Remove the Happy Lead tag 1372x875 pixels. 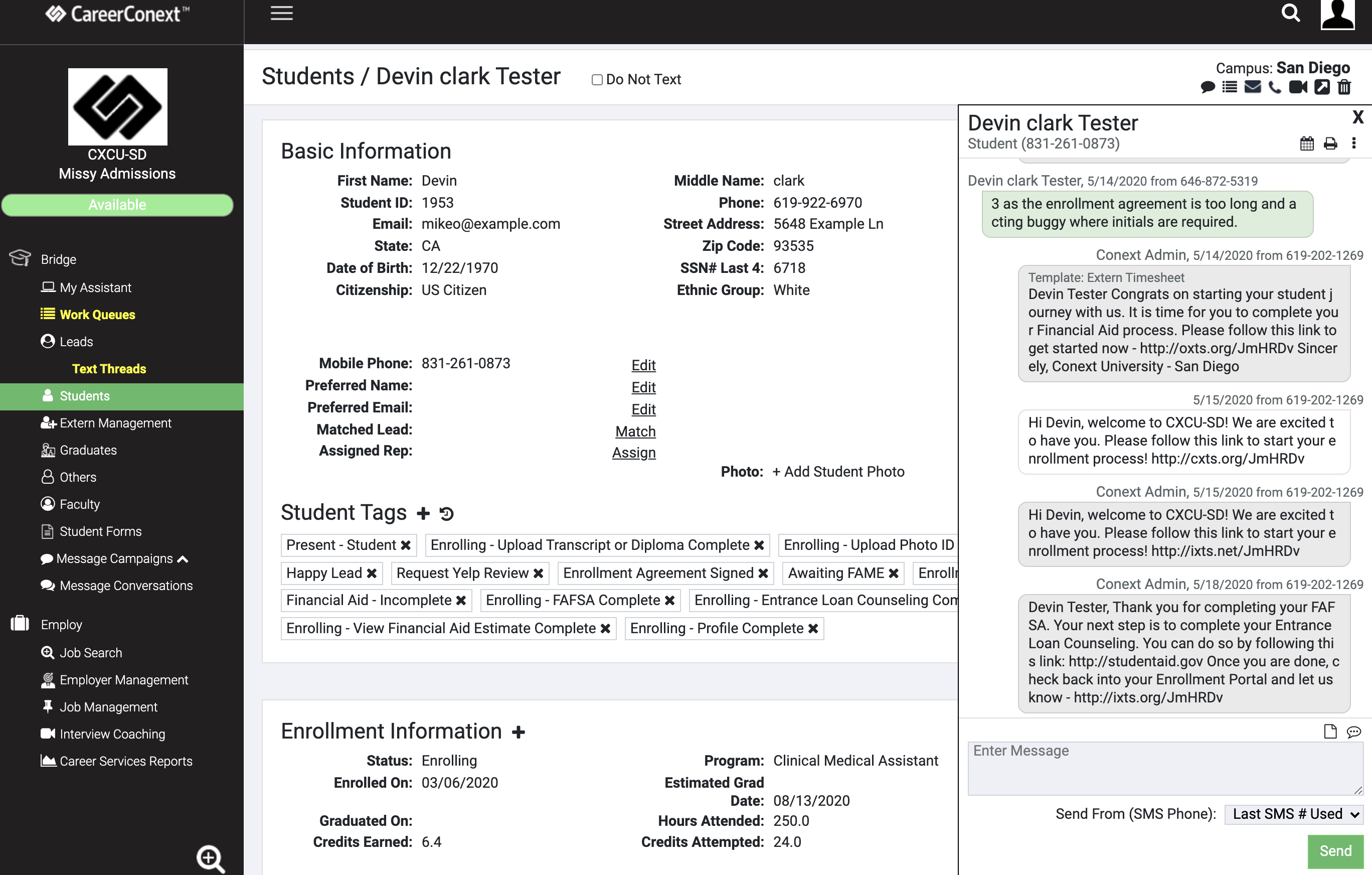[x=372, y=573]
